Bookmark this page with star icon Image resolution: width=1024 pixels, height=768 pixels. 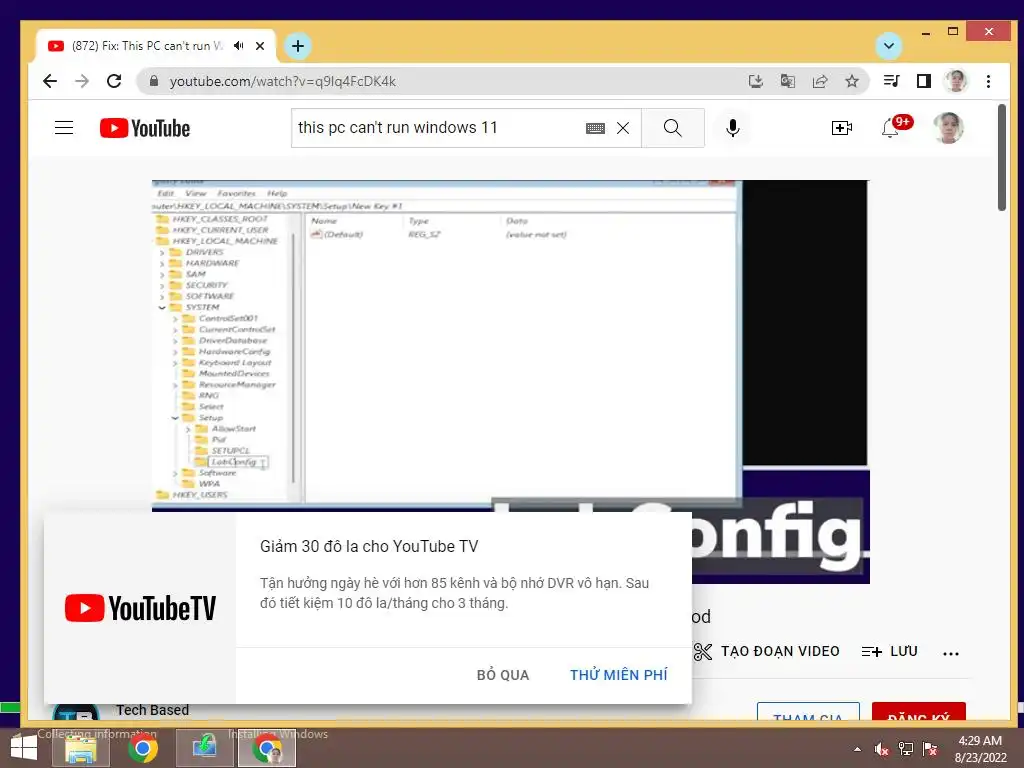(x=852, y=81)
